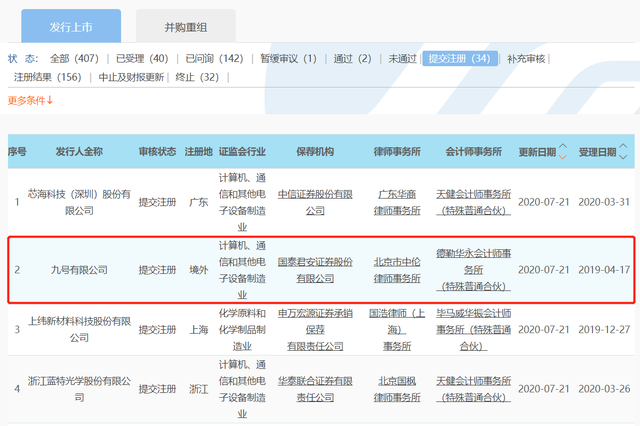This screenshot has height=426, width=640.
Task: Open issuer 上纬新材料科技股份有限公司
Action: [x=79, y=330]
